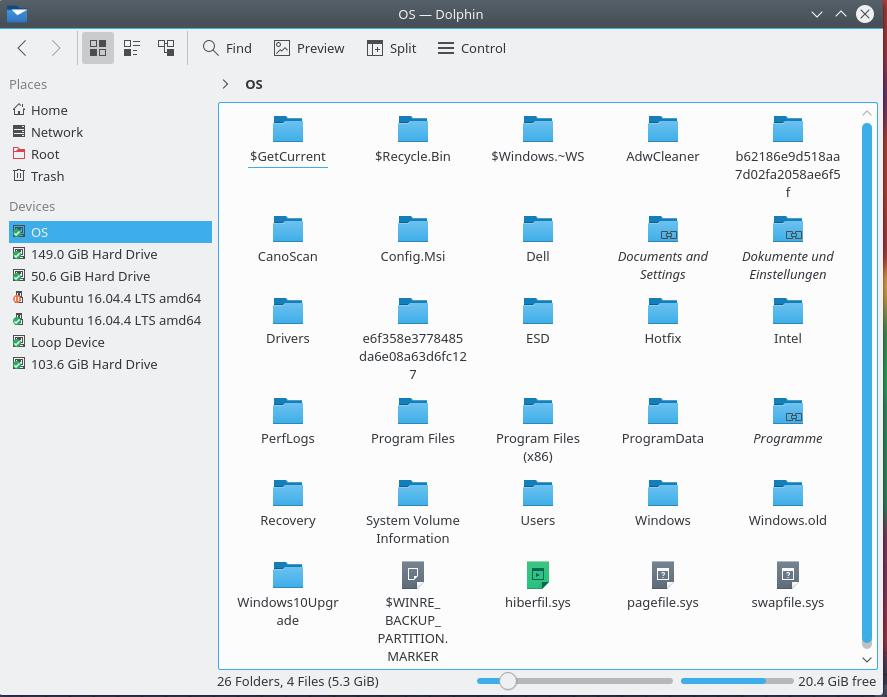The image size is (887, 697).
Task: Select the Loop Device entry
Action: coord(67,342)
